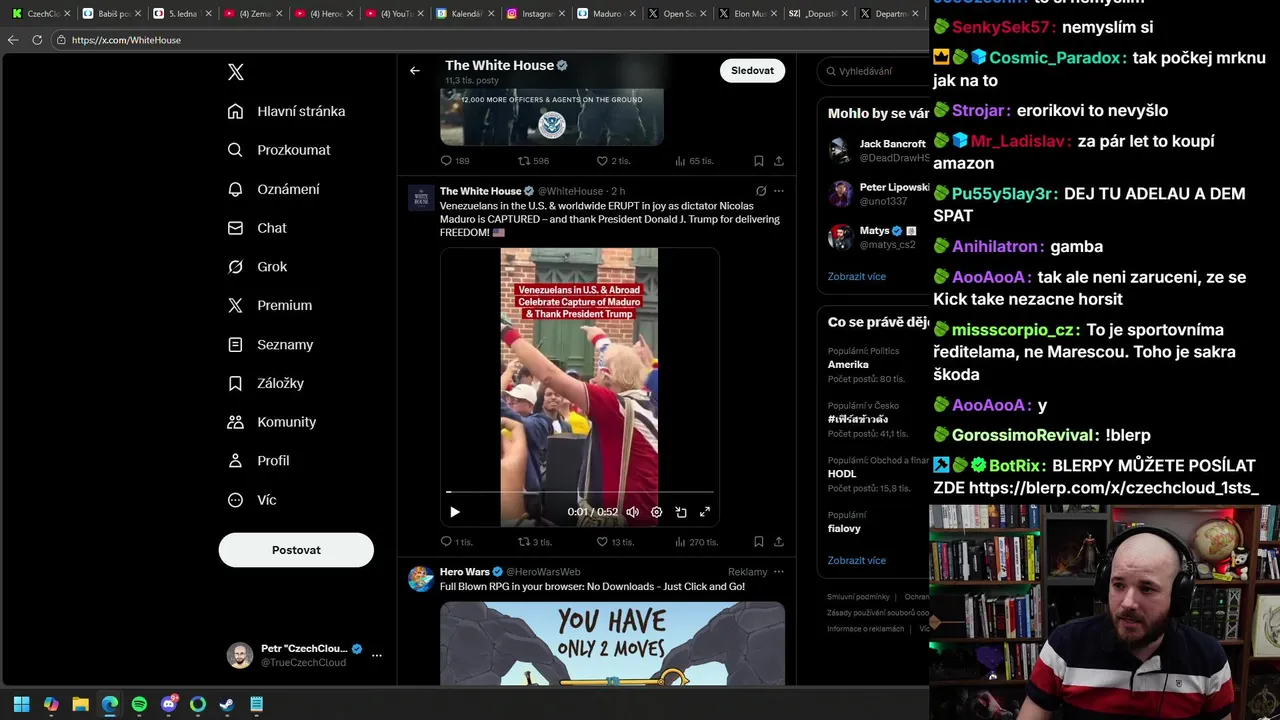Bookmark the Maduro captured post
The width and height of the screenshot is (1280, 720).
[759, 542]
